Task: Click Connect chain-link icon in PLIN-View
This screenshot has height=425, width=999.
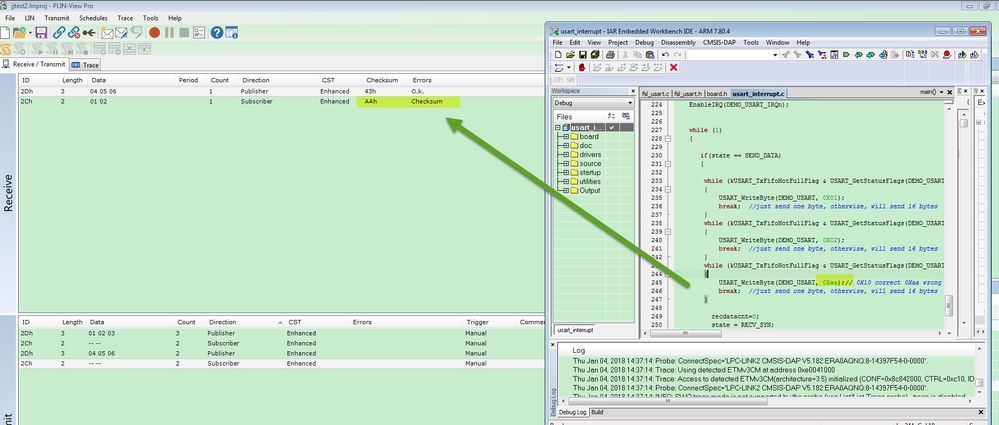Action: click(x=59, y=32)
